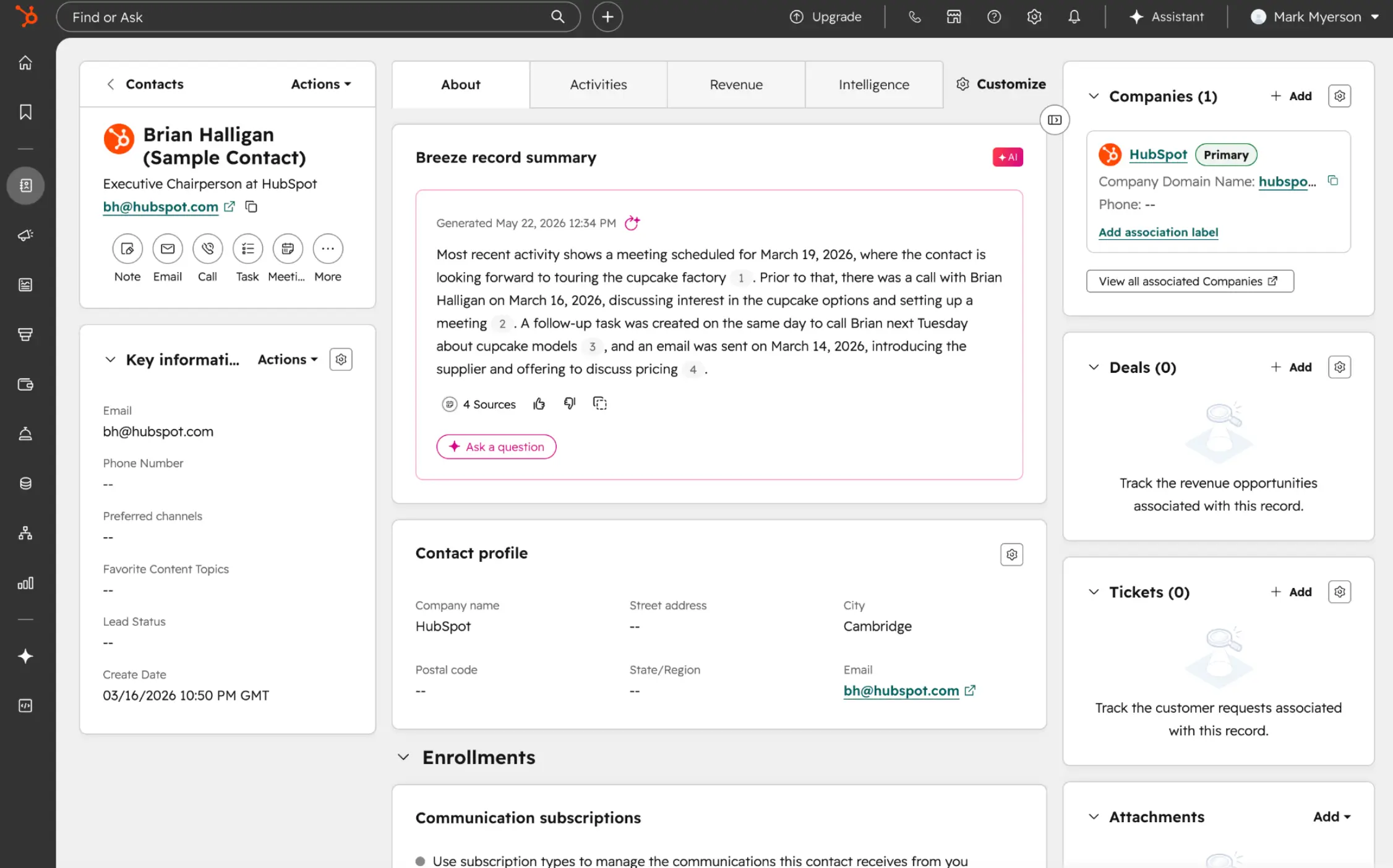Open the Sales sidebar icon
Screen dimensions: 1393x868
(25, 334)
